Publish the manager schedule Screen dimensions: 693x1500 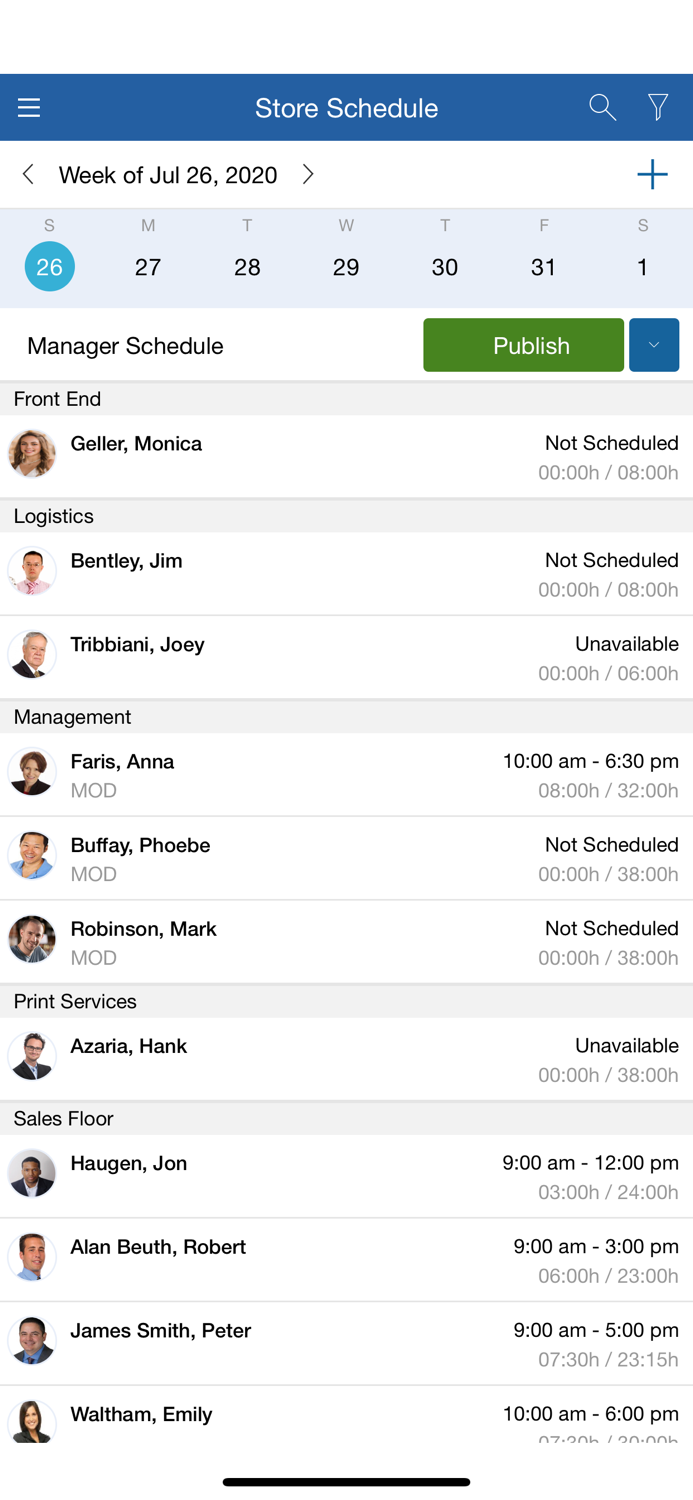523,345
